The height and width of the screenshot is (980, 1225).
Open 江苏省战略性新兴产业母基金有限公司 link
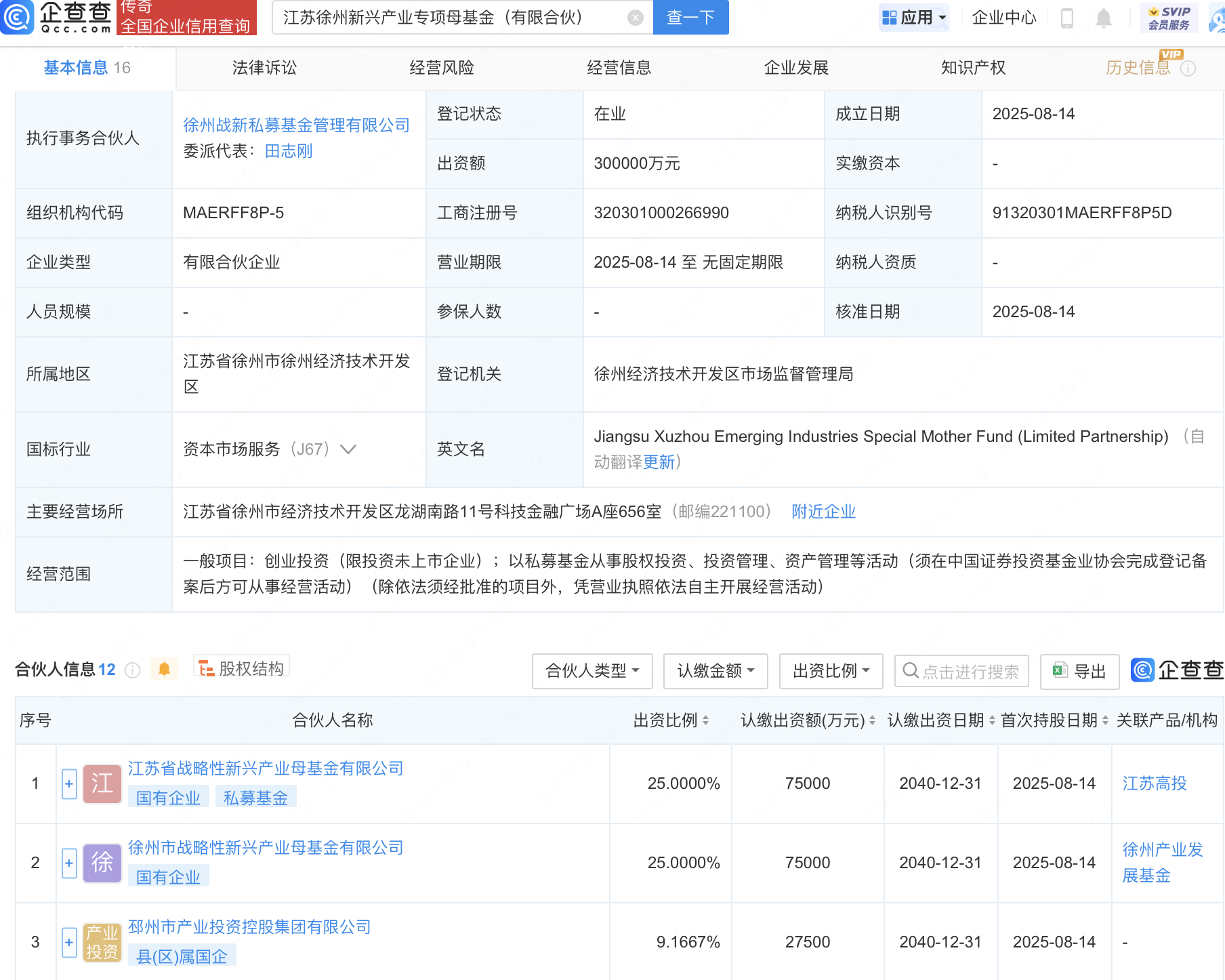(266, 768)
